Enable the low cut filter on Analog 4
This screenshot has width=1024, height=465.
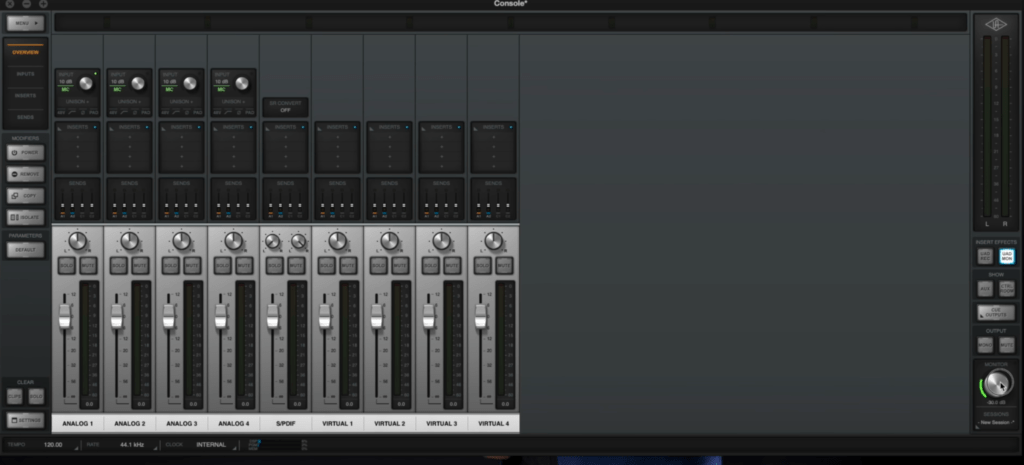(228, 112)
